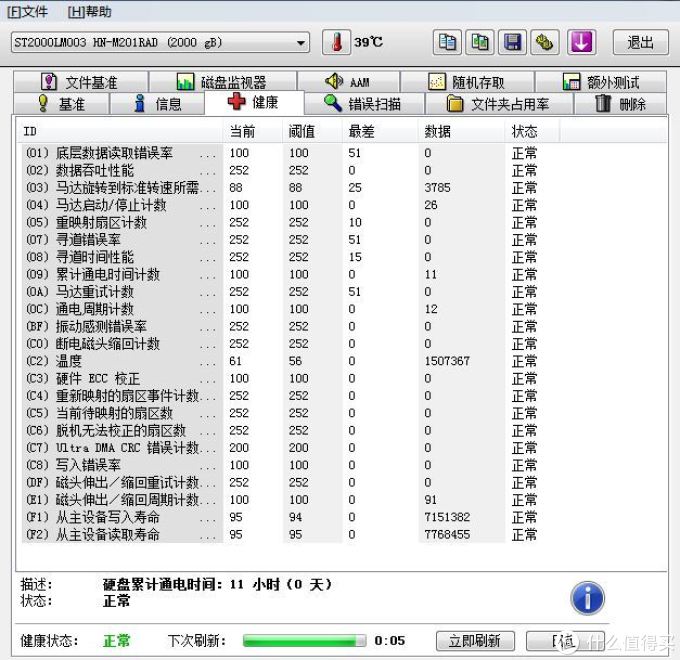Select row (E1) 磁头伸出/缩回周期计数

pos(282,500)
